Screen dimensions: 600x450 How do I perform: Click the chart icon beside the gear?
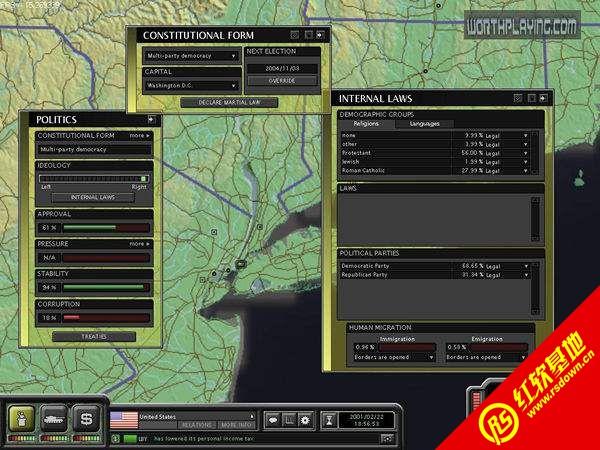coord(289,421)
